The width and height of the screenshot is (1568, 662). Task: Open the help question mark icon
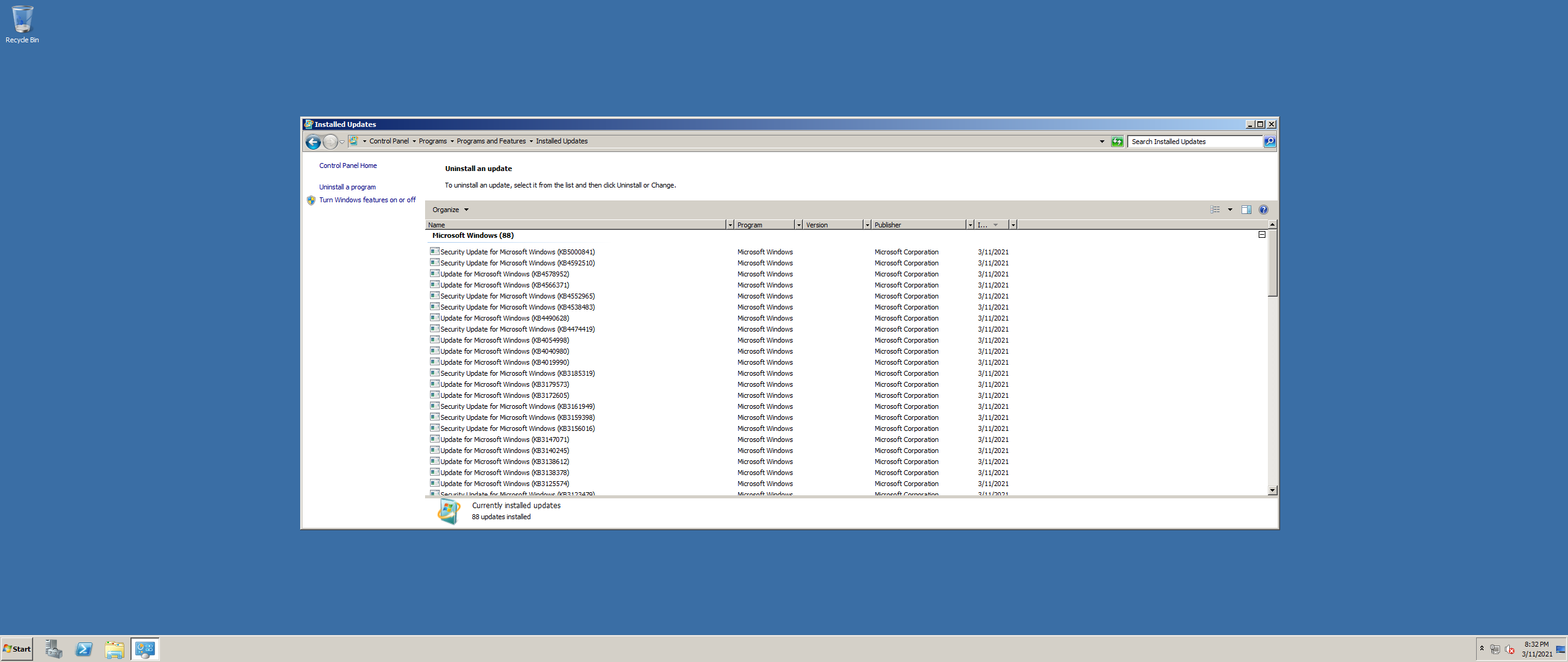click(x=1263, y=210)
